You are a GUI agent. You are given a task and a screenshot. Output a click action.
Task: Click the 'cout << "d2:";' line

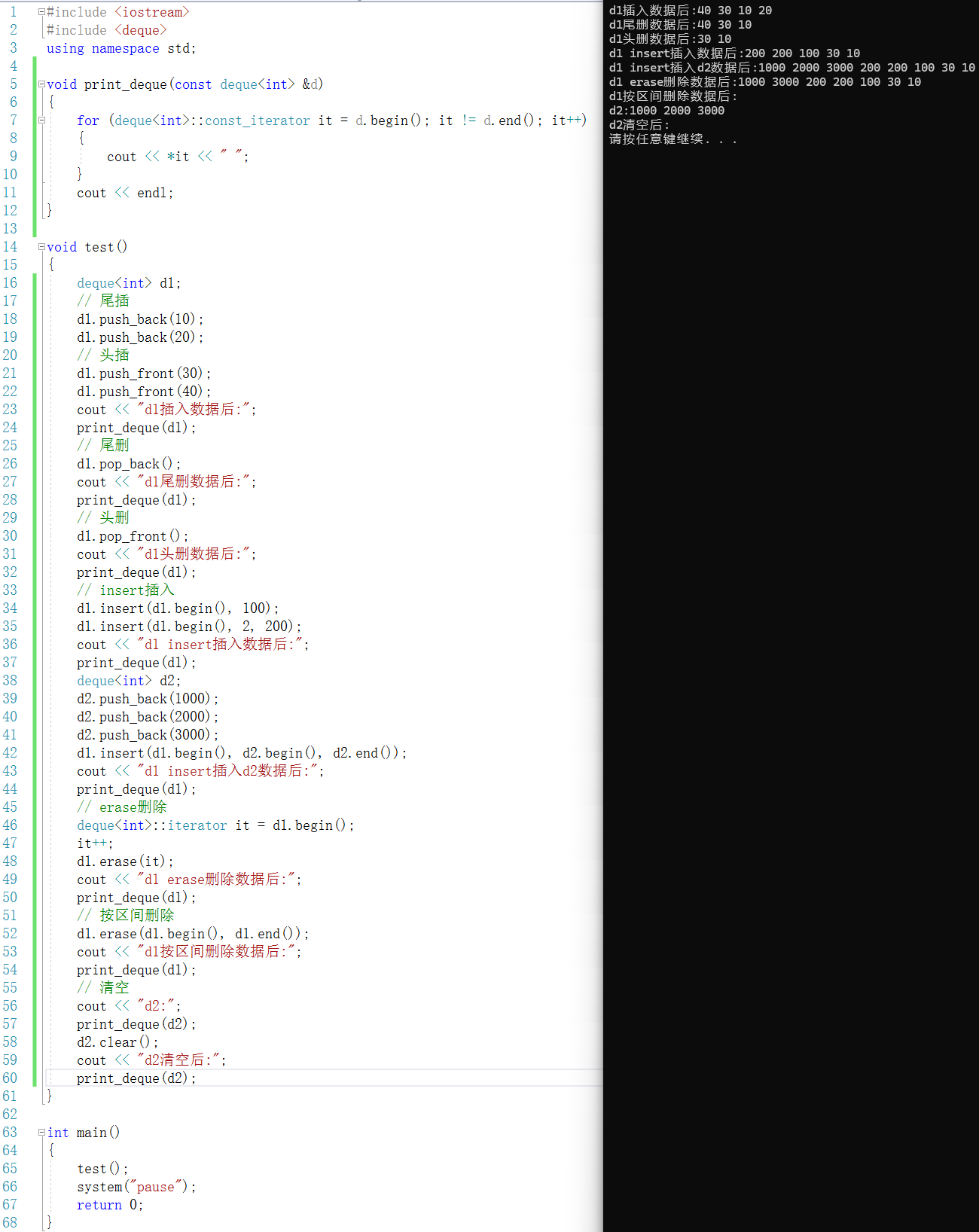tap(129, 1006)
